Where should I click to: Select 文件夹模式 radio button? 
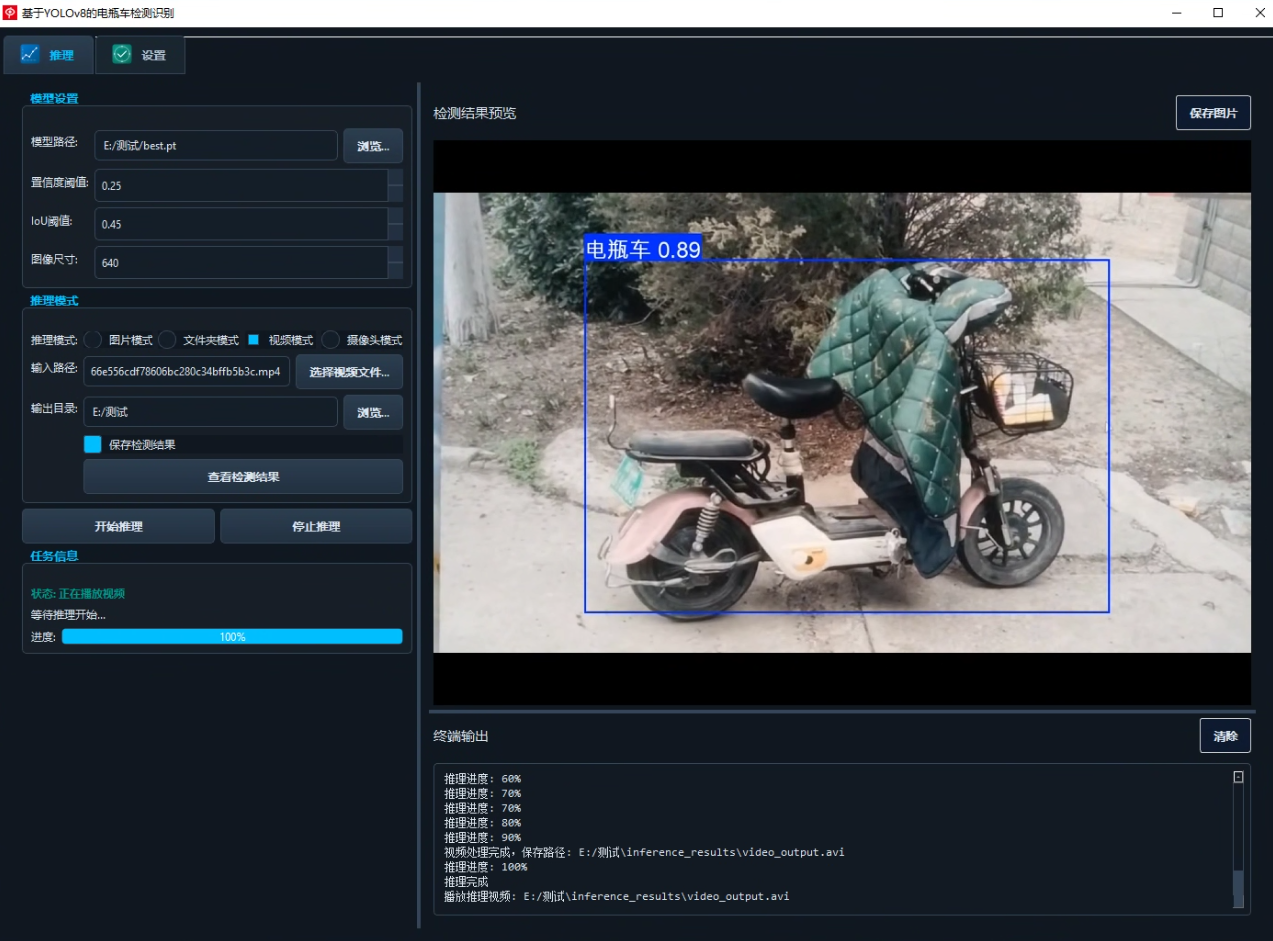pyautogui.click(x=168, y=340)
